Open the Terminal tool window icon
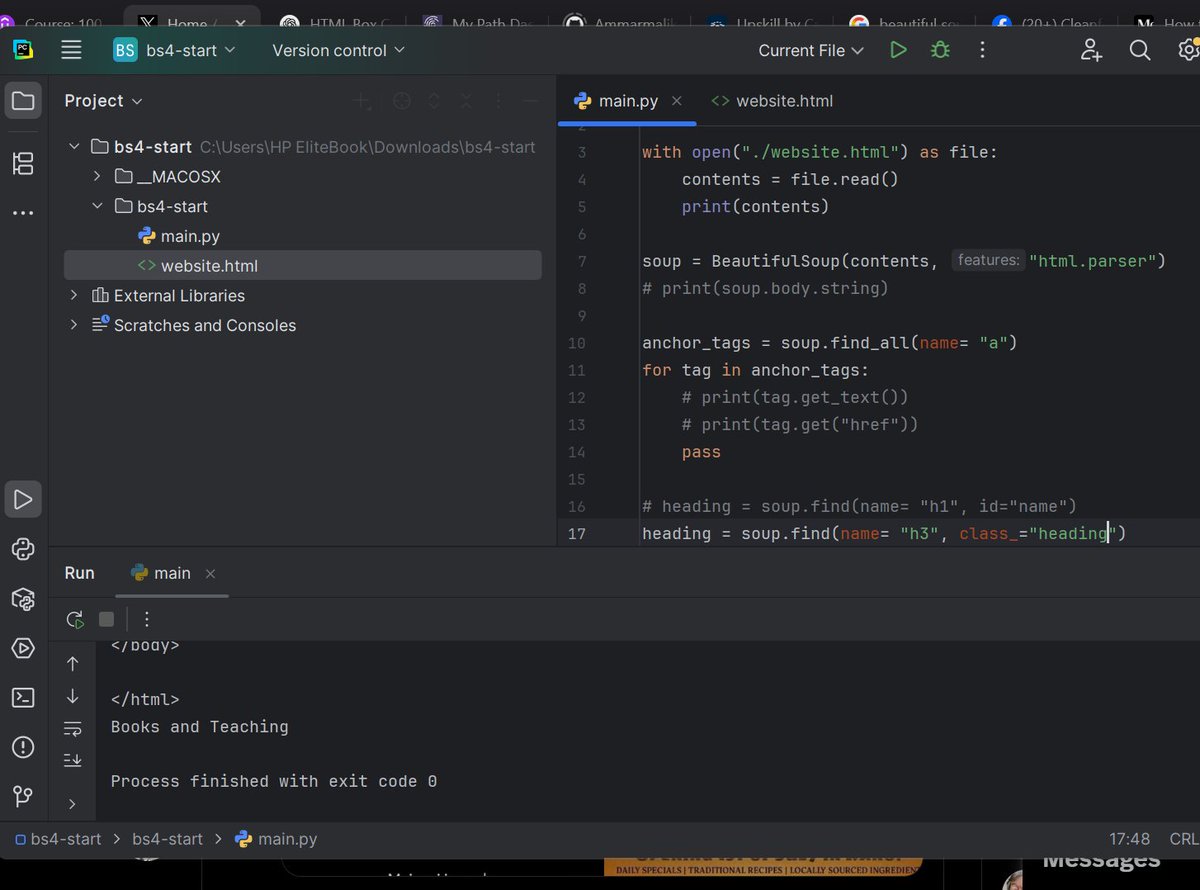The width and height of the screenshot is (1200, 890). (23, 698)
